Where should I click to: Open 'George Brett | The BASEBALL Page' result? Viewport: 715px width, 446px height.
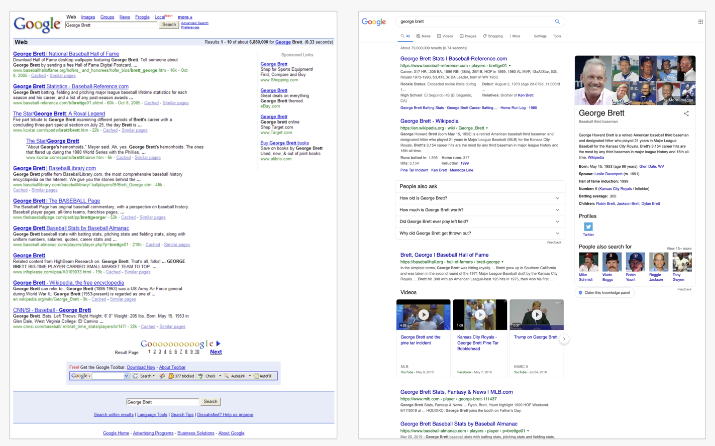(56, 201)
